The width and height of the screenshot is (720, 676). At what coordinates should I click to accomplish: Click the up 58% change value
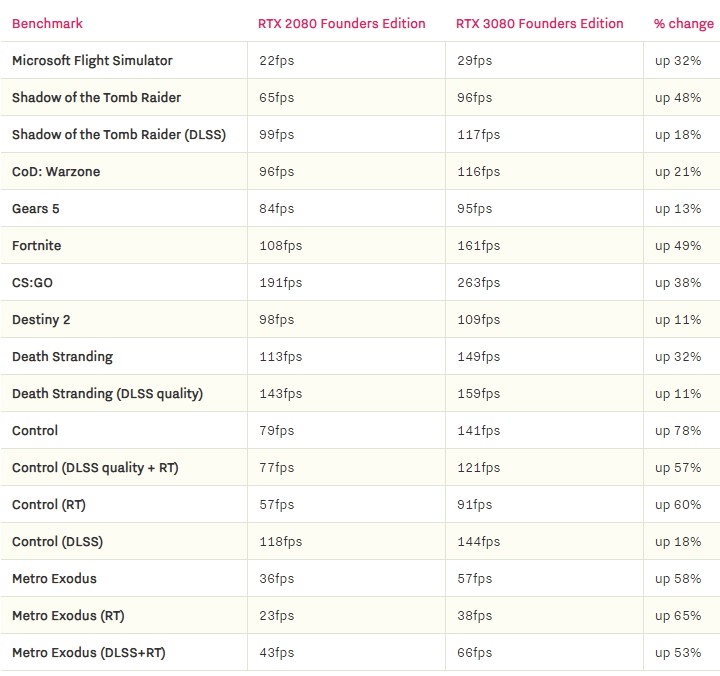click(x=678, y=579)
